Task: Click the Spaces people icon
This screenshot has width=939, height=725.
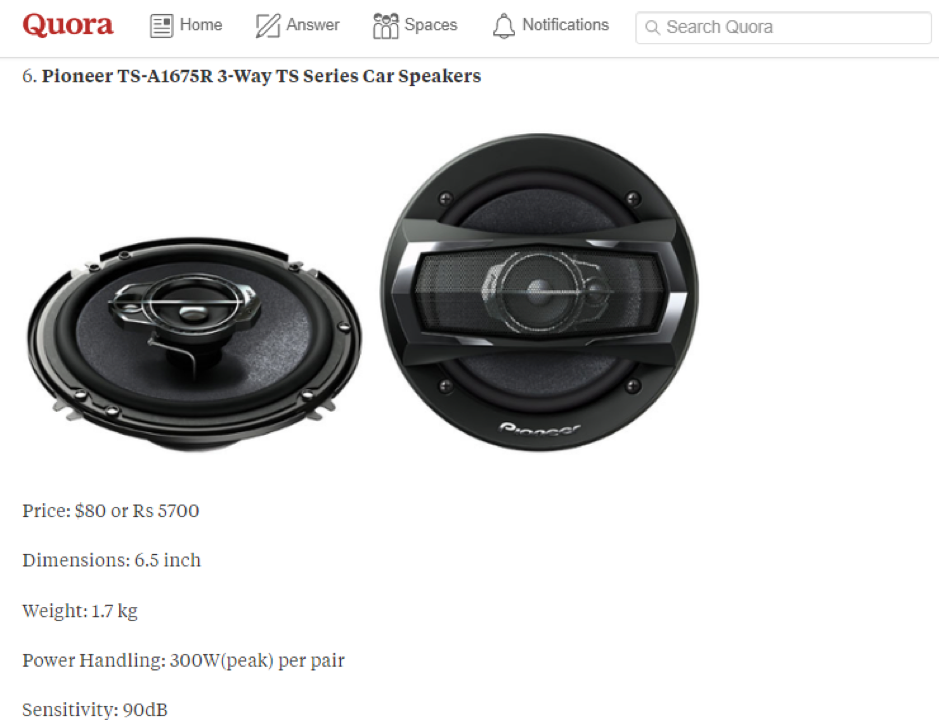Action: (385, 26)
